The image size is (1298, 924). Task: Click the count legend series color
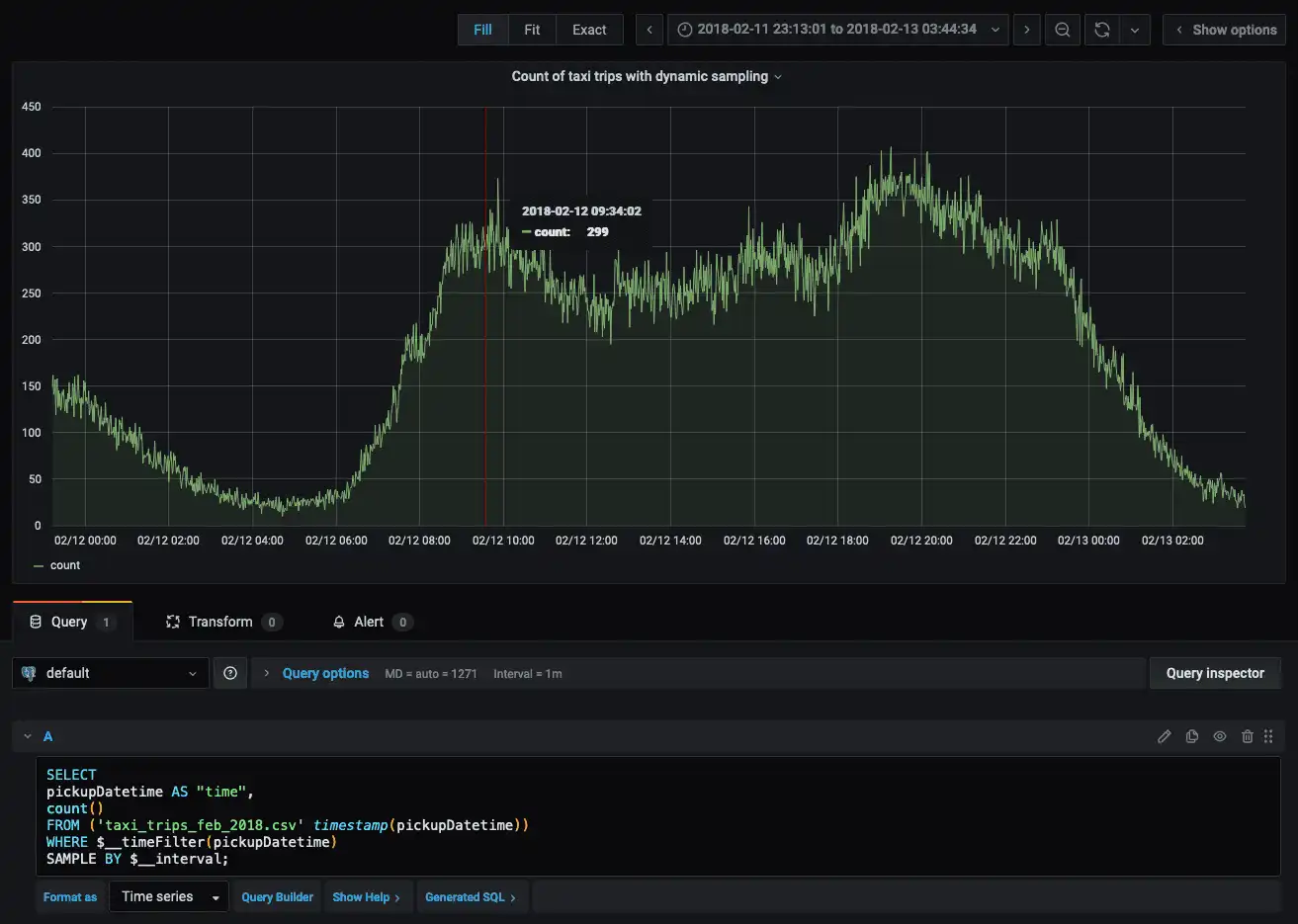pyautogui.click(x=39, y=566)
